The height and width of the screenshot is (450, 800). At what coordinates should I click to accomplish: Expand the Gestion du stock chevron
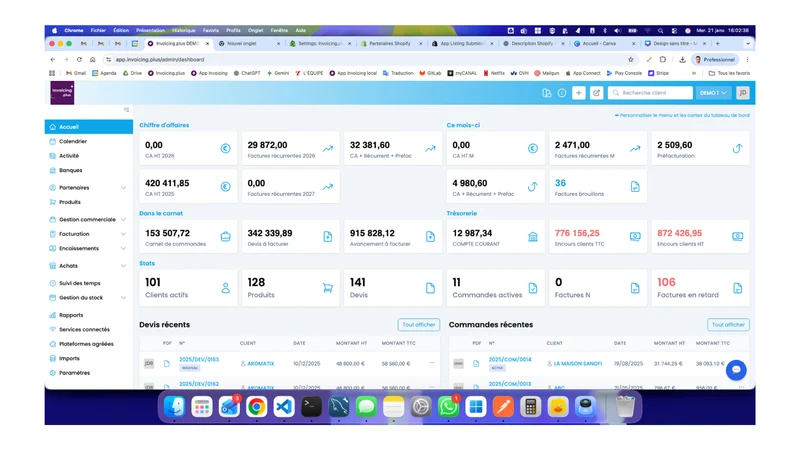coord(123,297)
